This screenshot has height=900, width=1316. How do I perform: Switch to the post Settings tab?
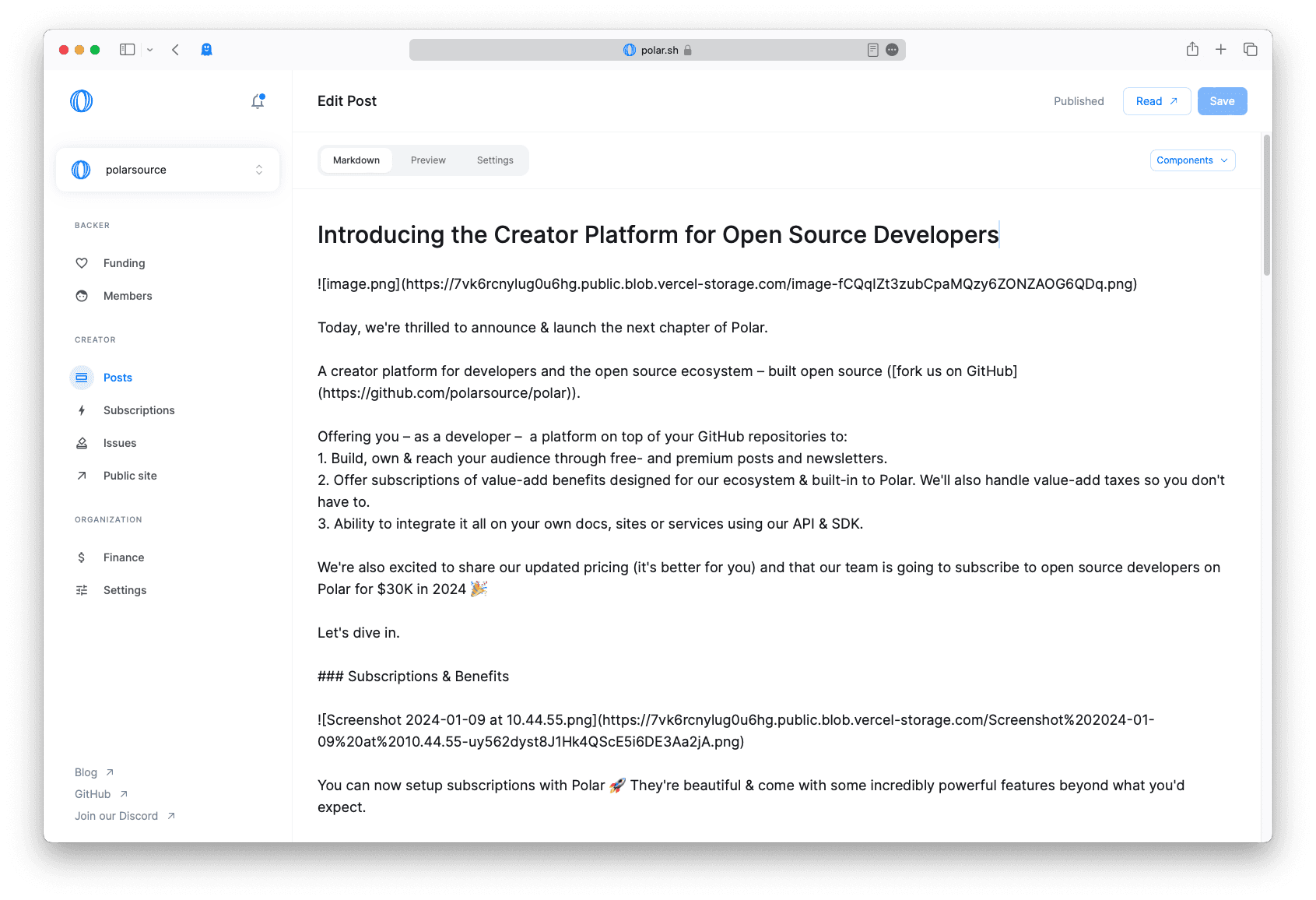[x=495, y=160]
